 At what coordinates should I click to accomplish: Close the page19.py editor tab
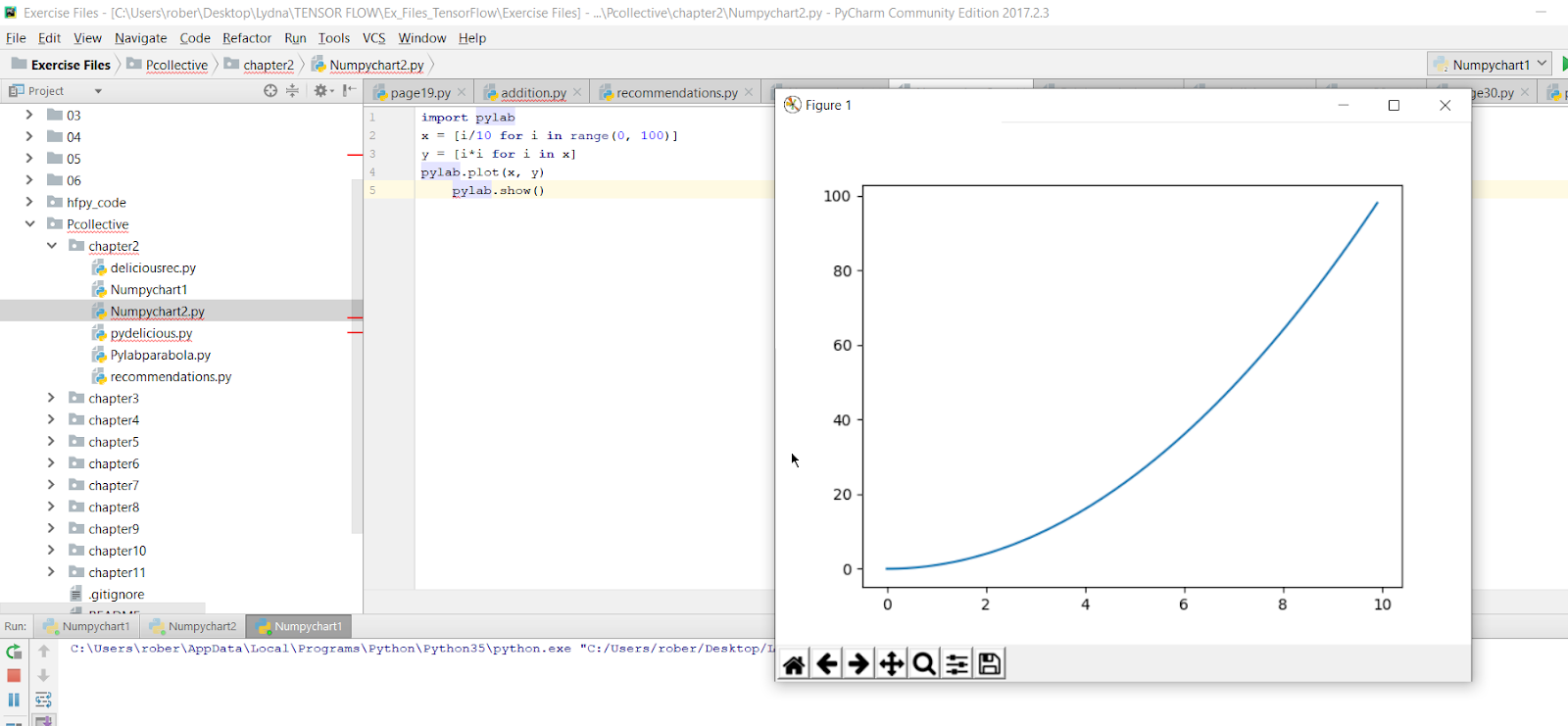click(462, 92)
